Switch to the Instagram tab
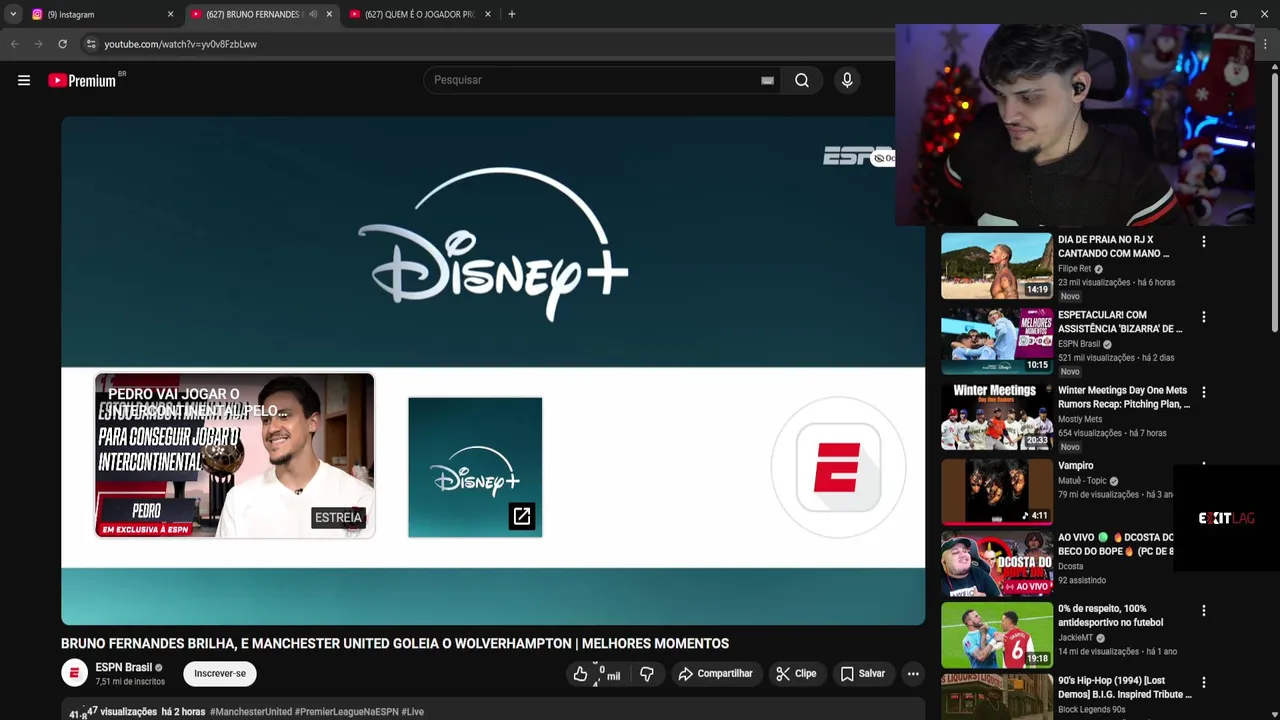 pyautogui.click(x=100, y=14)
